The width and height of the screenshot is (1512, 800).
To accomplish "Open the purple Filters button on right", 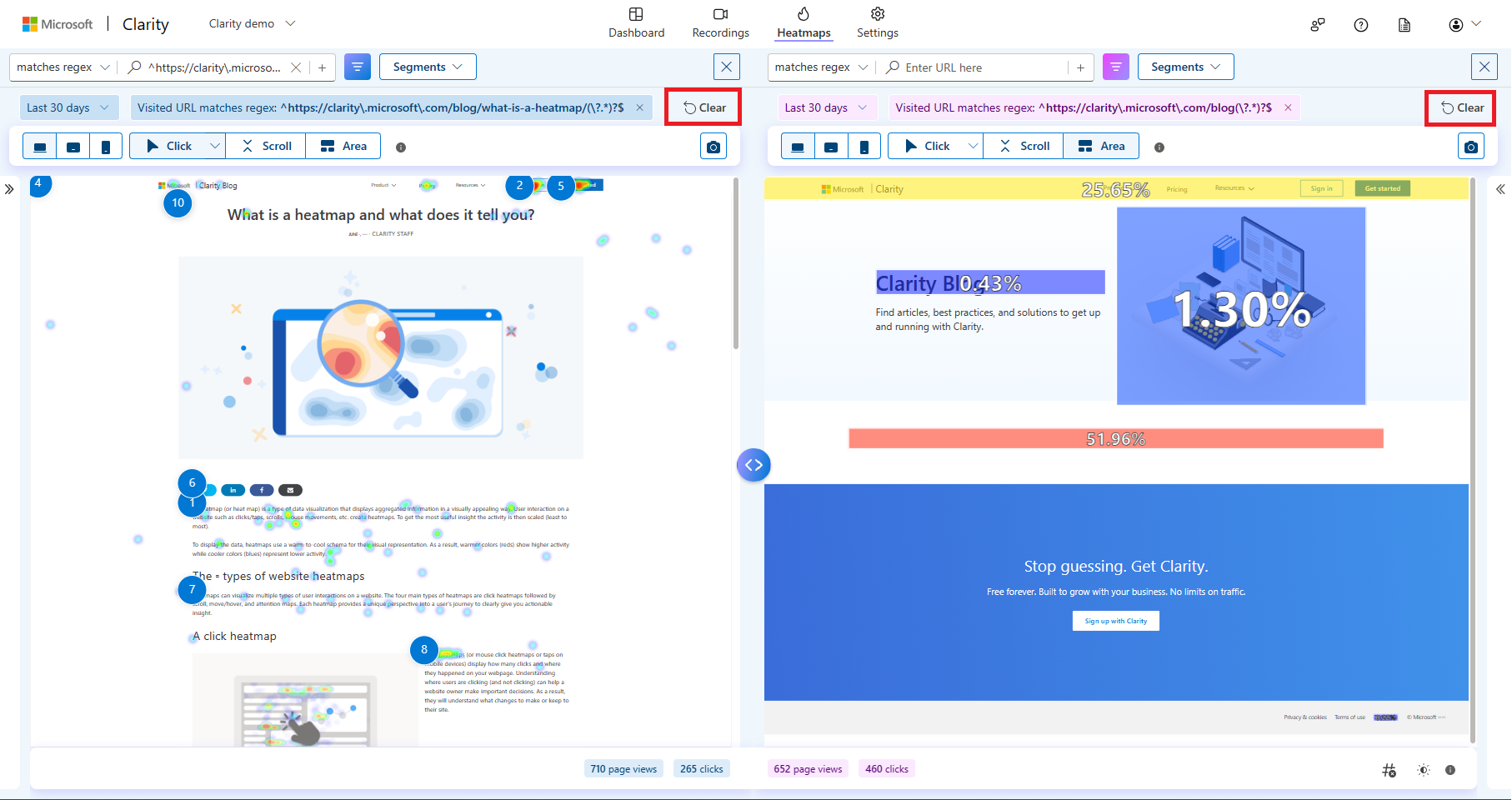I will click(1116, 67).
